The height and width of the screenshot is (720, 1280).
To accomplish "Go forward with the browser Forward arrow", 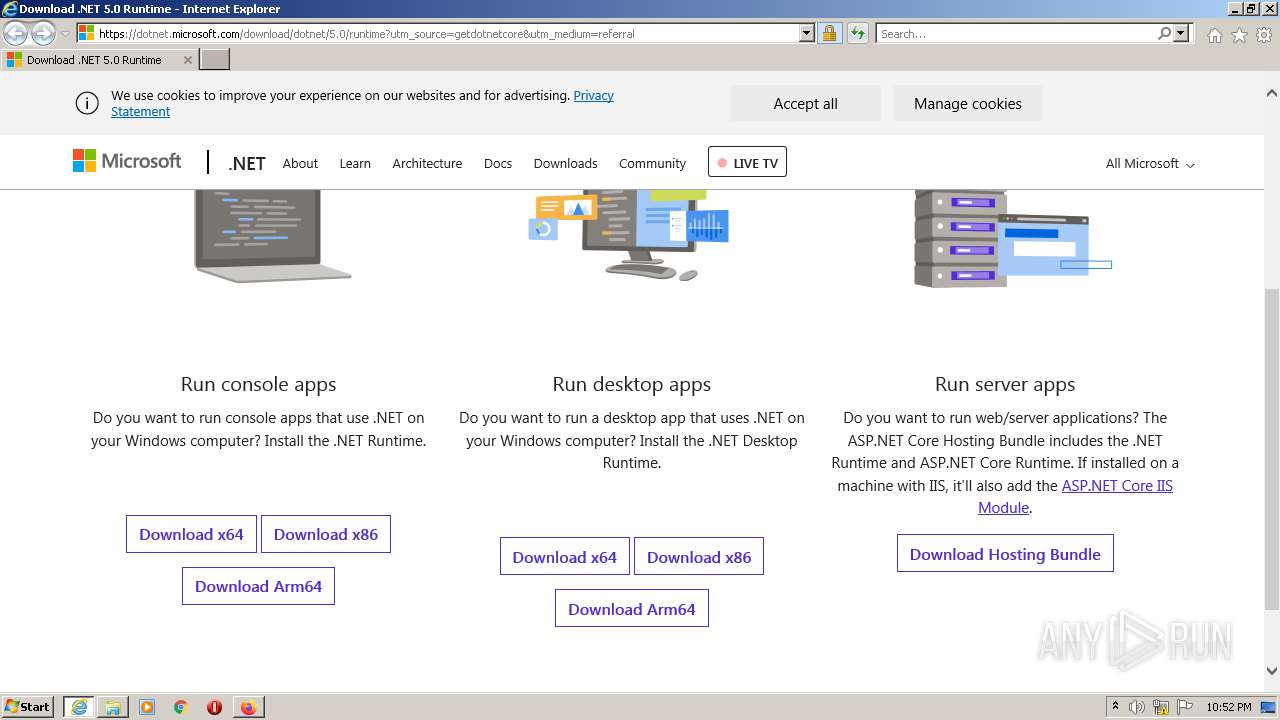I will point(43,33).
